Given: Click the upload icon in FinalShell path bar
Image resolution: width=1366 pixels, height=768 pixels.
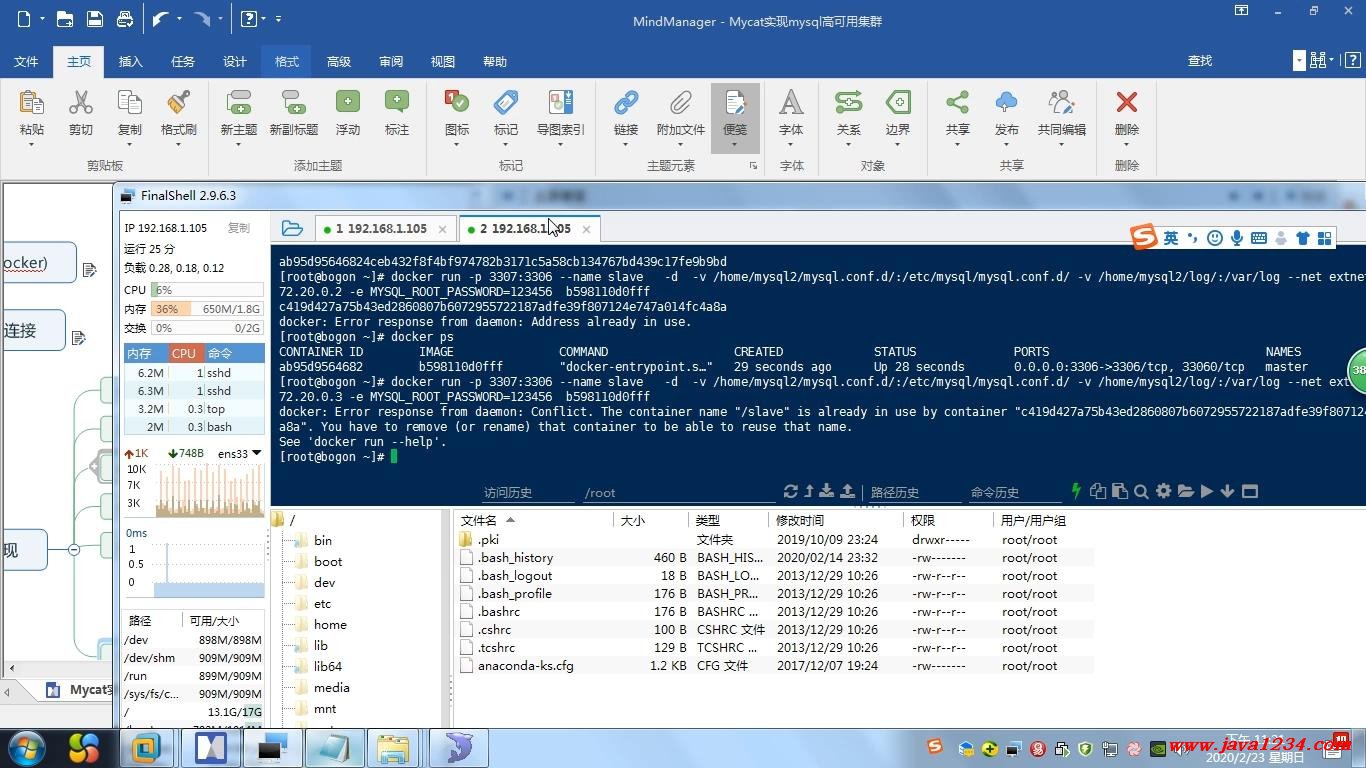Looking at the screenshot, I should click(847, 491).
